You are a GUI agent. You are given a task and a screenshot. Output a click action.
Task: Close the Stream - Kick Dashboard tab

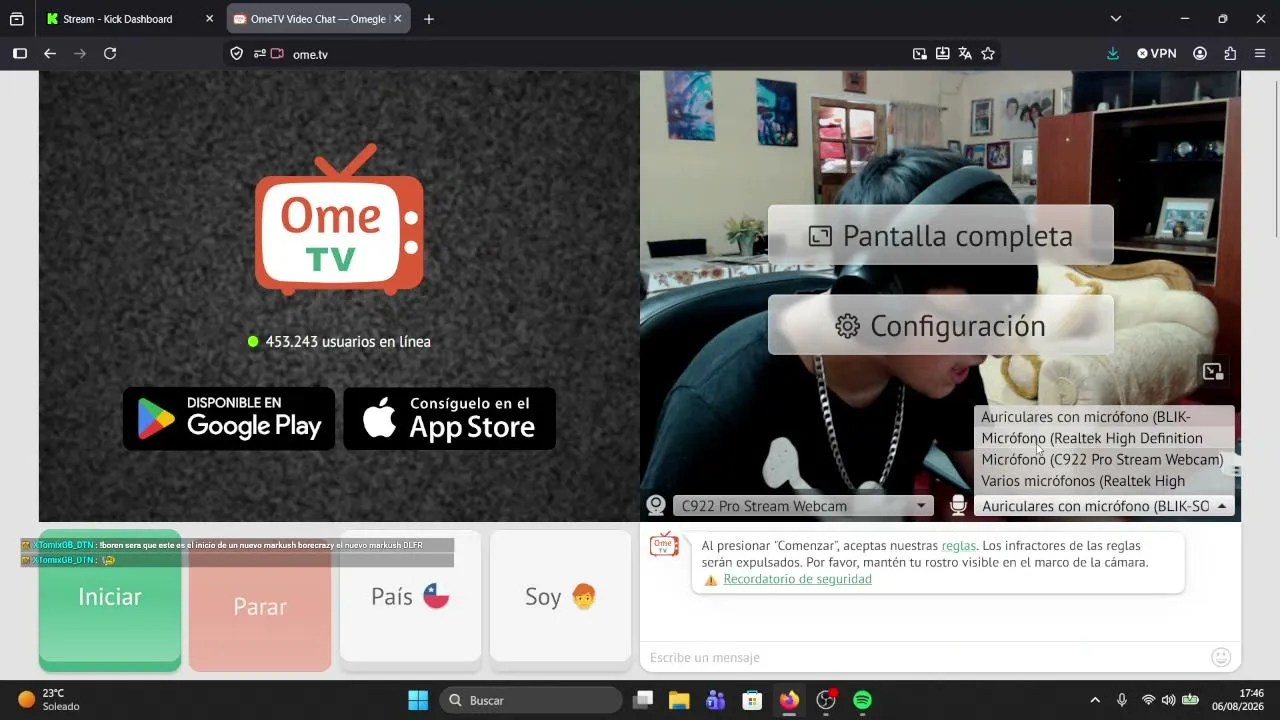point(209,19)
